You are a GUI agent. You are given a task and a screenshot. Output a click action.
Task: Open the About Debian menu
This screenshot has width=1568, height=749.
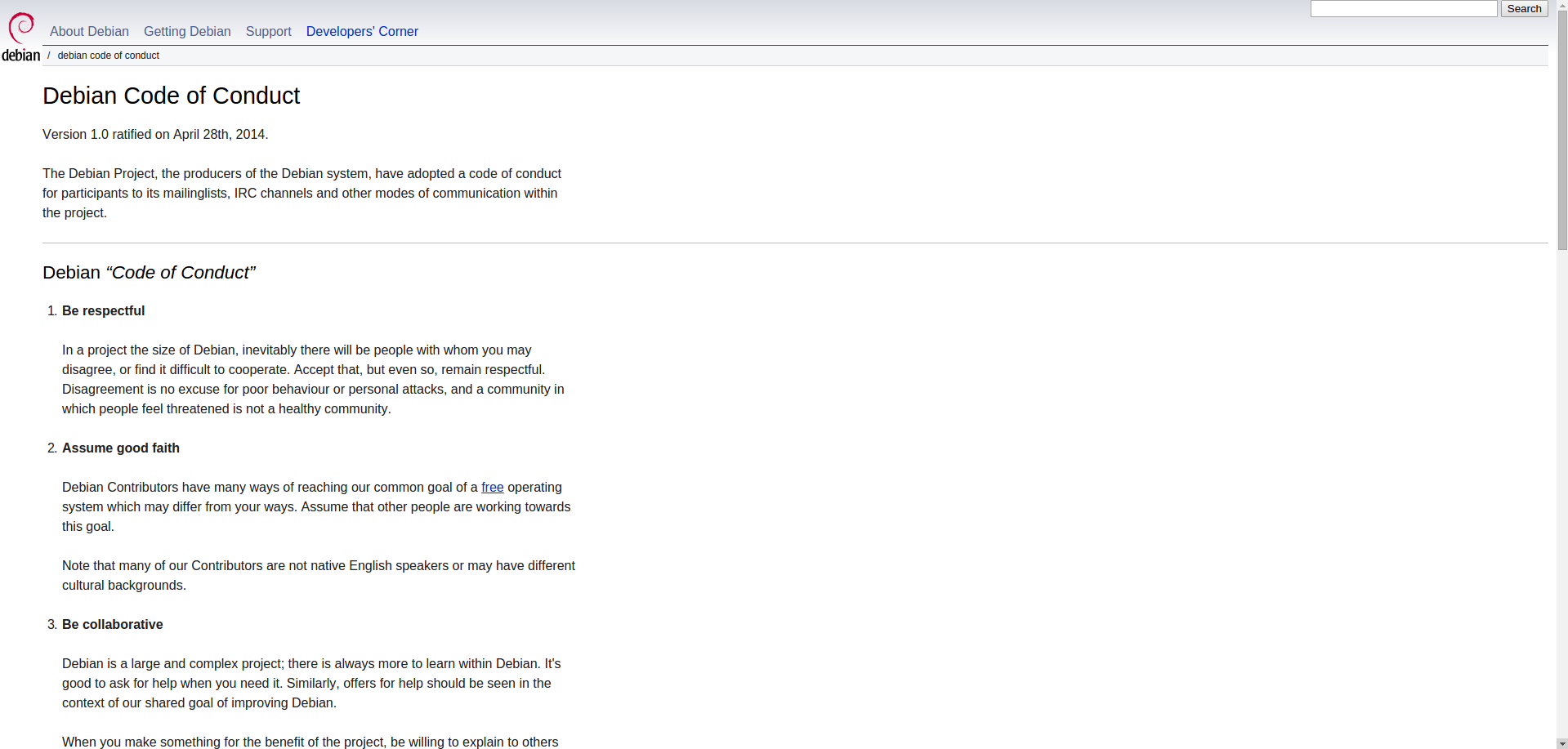[89, 31]
